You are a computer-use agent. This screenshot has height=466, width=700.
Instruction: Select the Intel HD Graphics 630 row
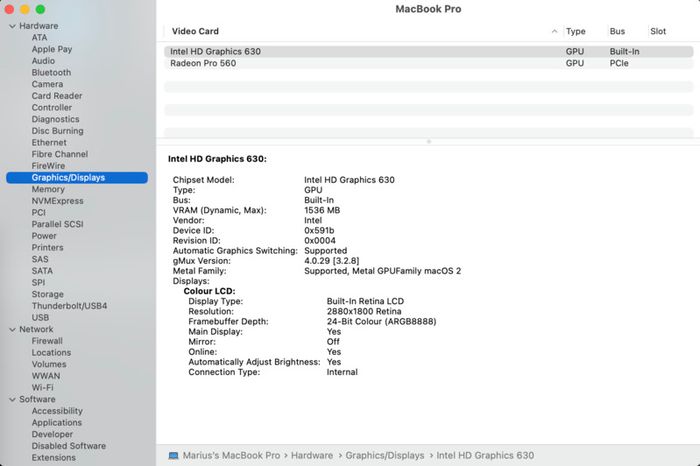click(x=429, y=51)
